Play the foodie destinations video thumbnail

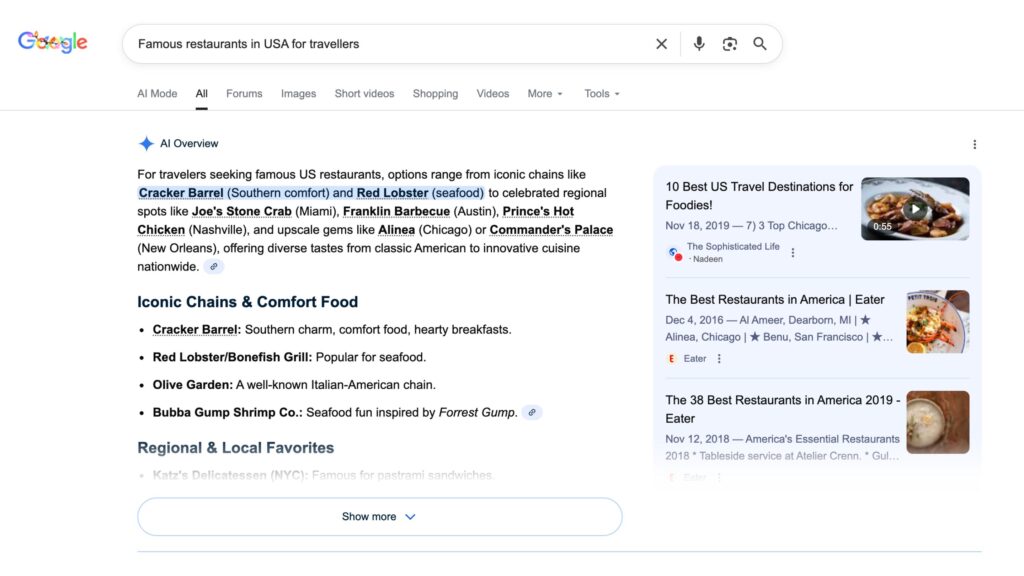(914, 209)
